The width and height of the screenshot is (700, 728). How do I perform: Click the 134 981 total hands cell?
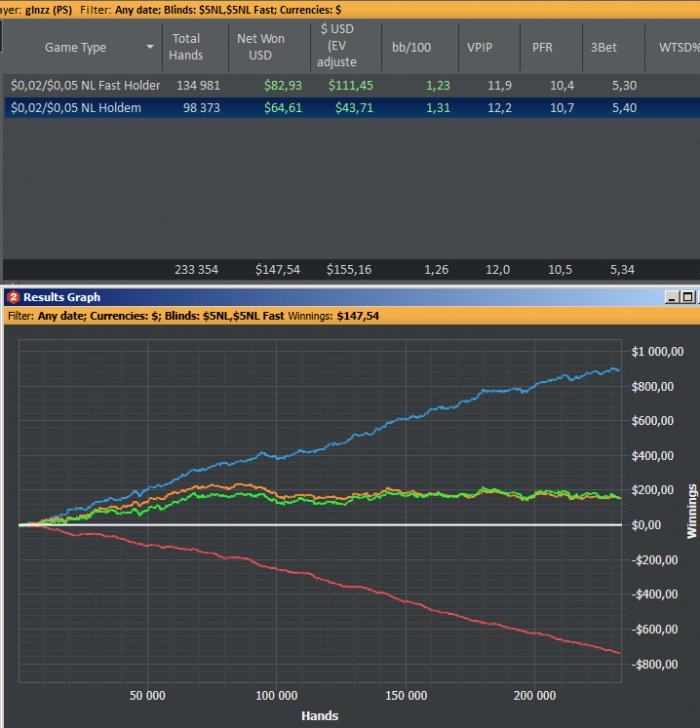click(x=198, y=85)
